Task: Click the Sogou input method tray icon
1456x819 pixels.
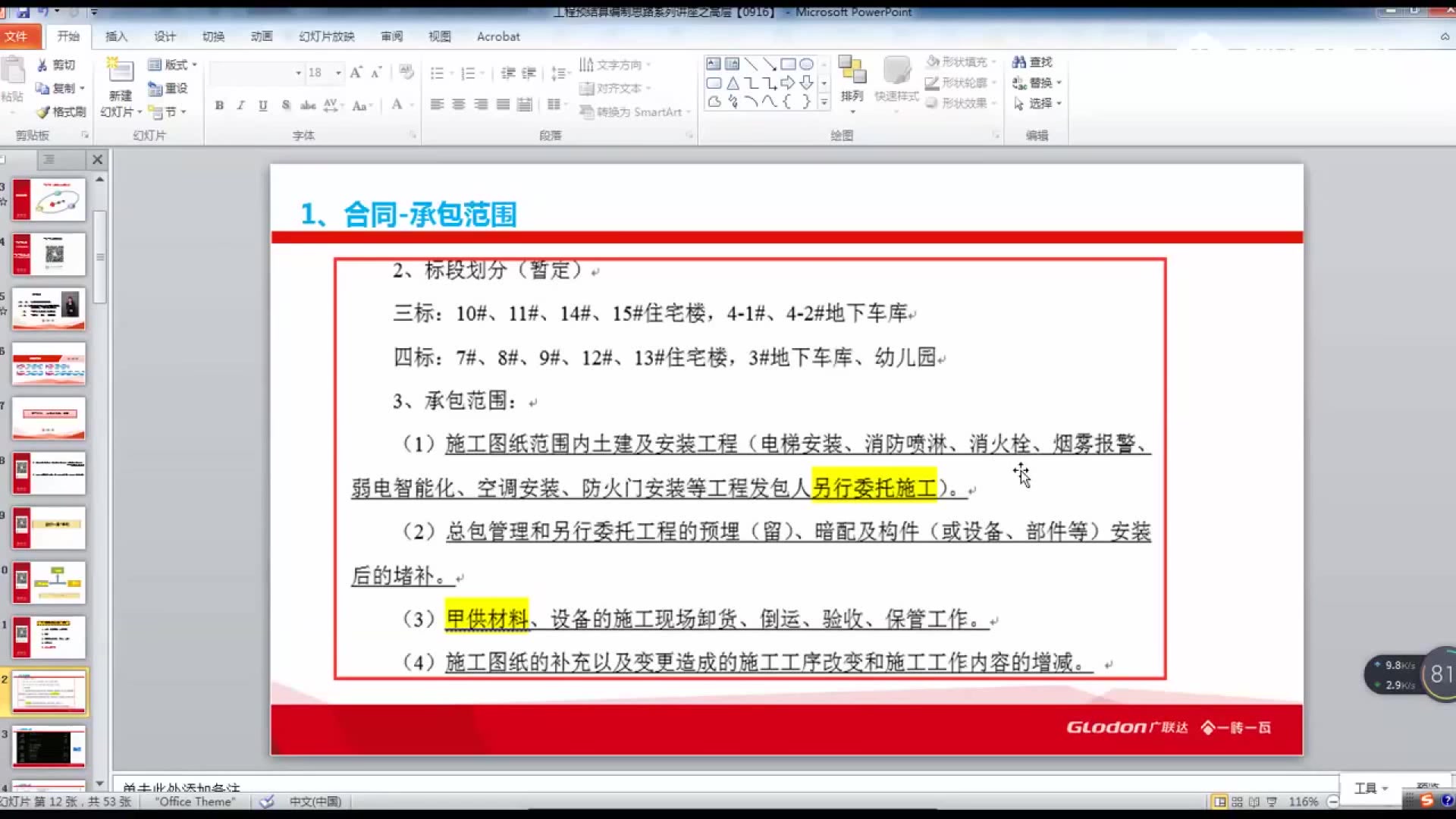Action: [1426, 801]
